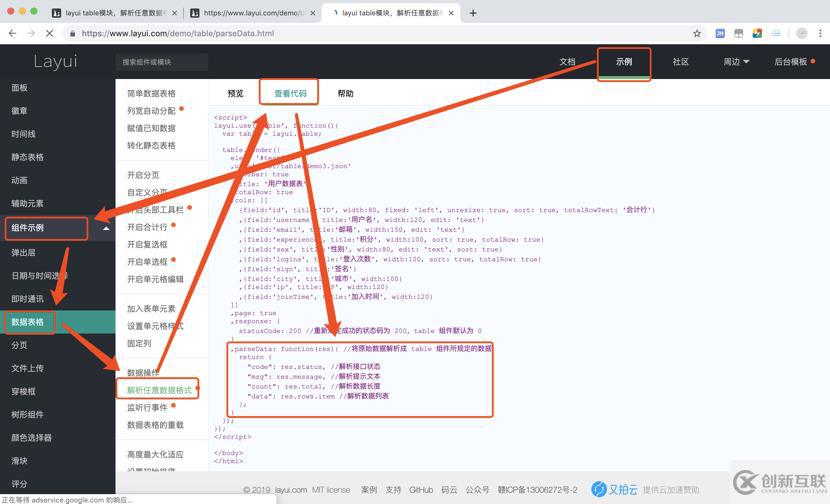Click the Layui logo
Image resolution: width=830 pixels, height=504 pixels.
[56, 61]
